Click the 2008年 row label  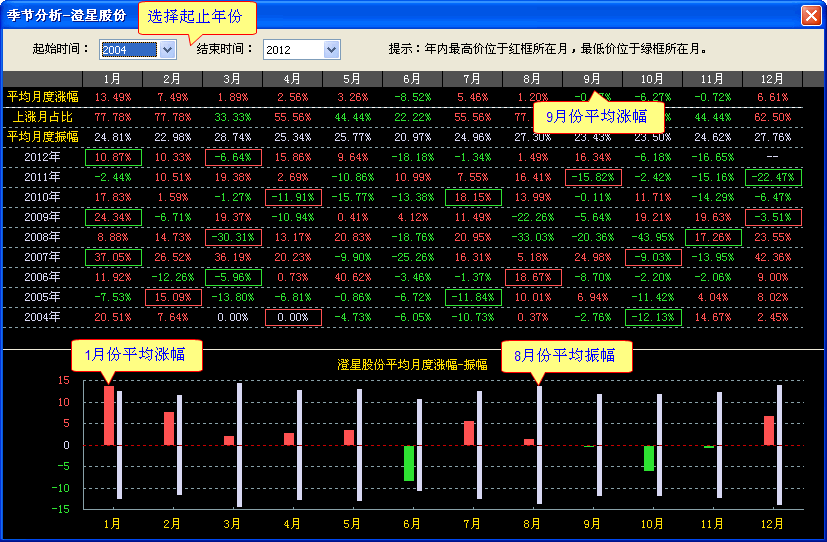[x=42, y=237]
